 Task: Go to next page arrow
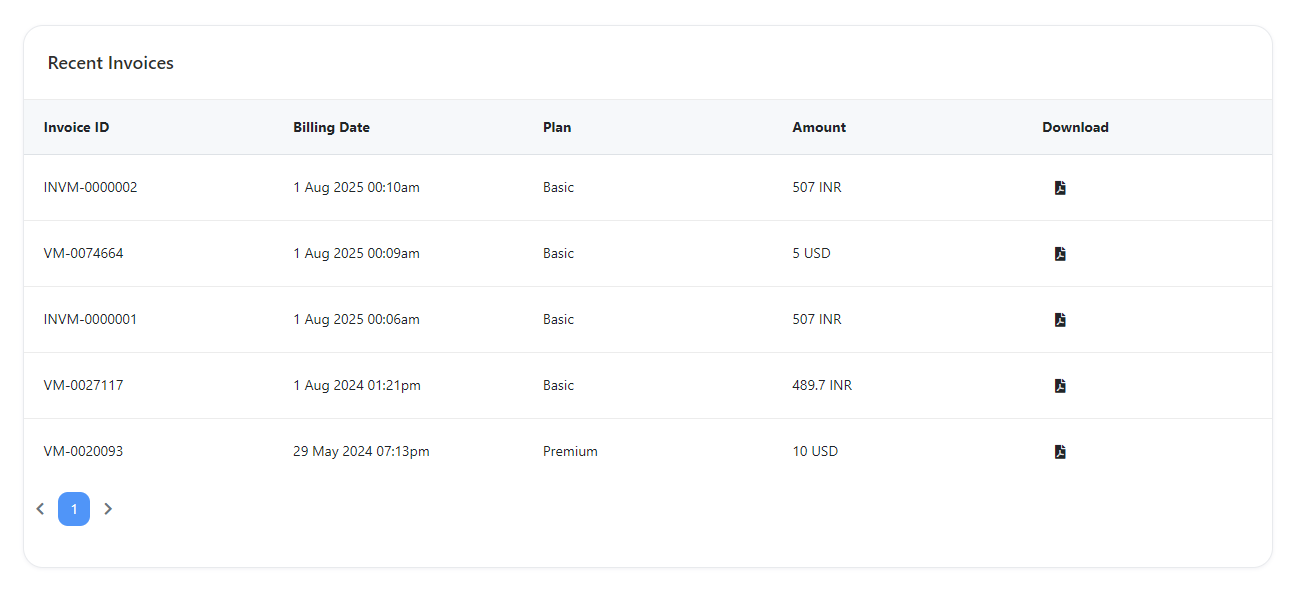(108, 509)
